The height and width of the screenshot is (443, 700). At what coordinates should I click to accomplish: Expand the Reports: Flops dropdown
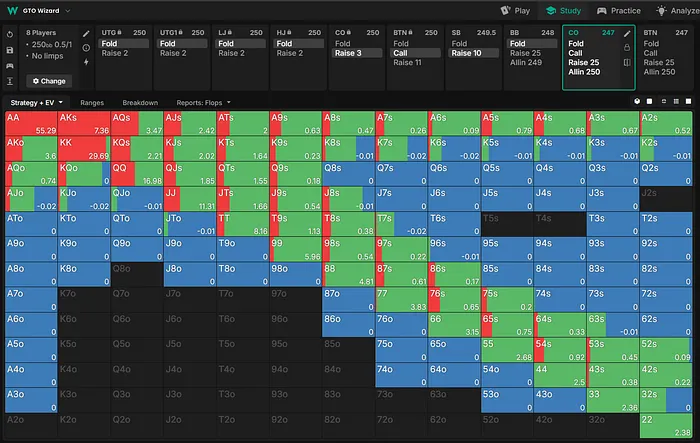[203, 102]
